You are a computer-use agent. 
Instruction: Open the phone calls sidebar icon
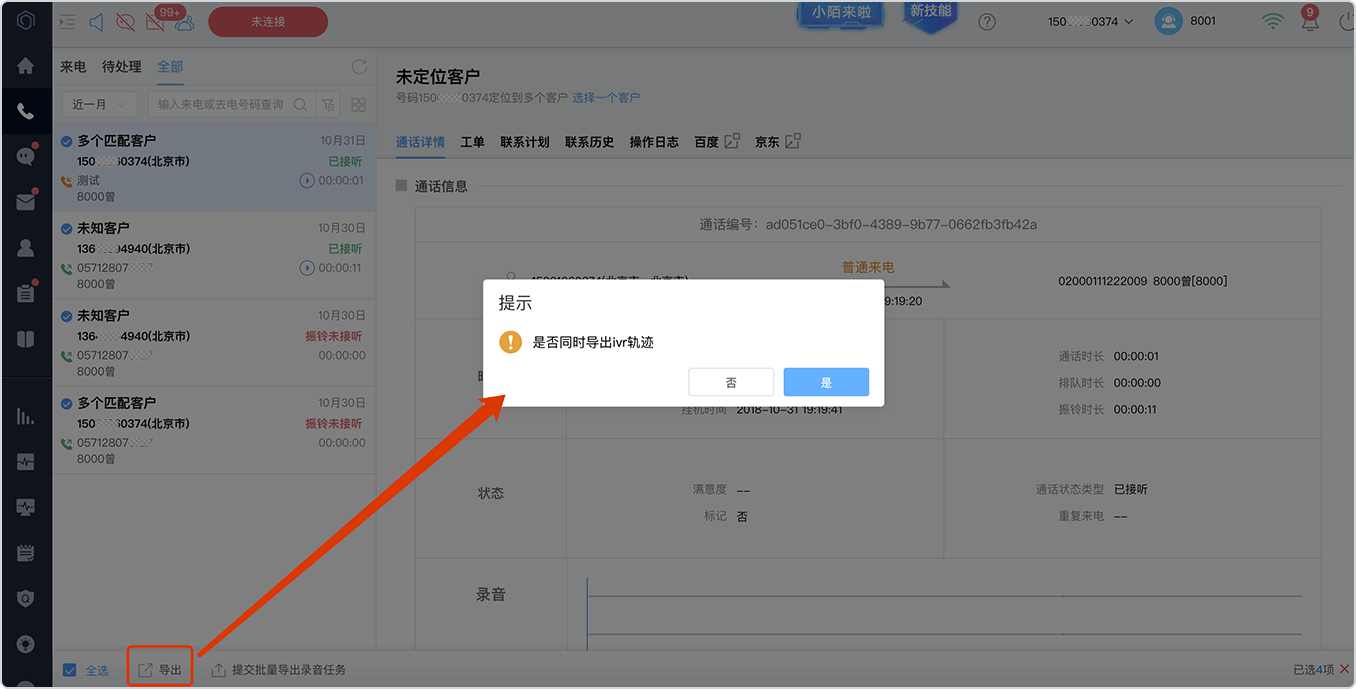tap(26, 111)
